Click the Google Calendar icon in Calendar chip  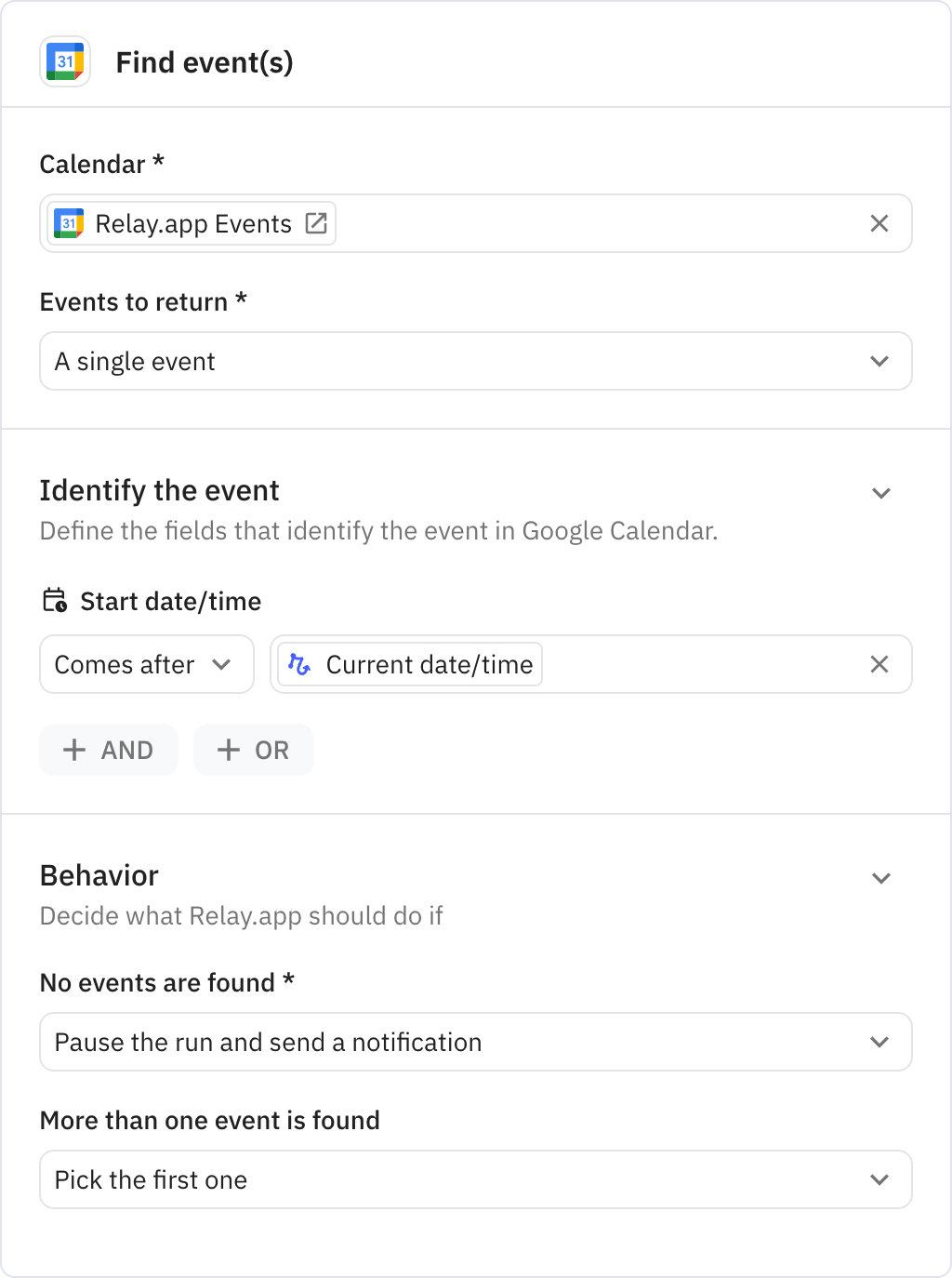[x=69, y=223]
